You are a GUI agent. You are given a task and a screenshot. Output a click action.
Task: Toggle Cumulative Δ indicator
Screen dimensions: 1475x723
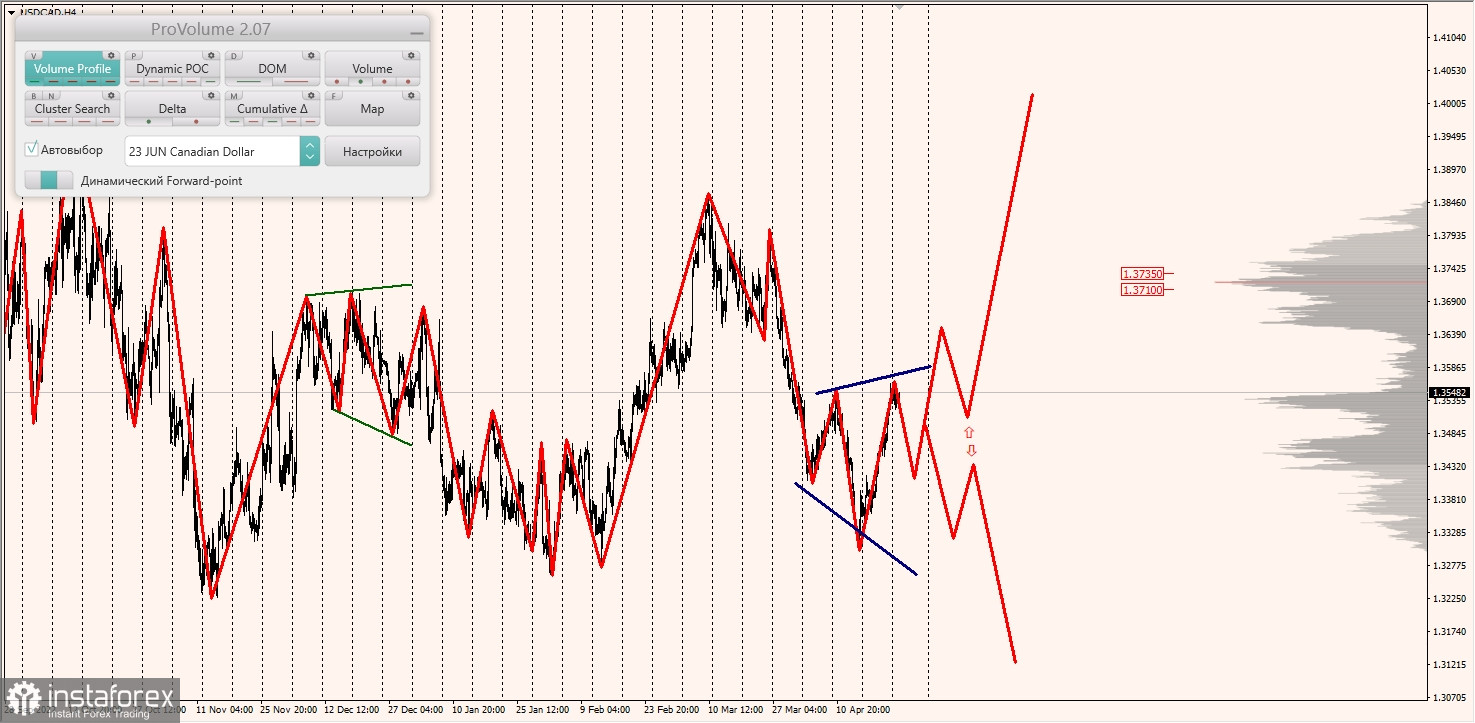[272, 109]
